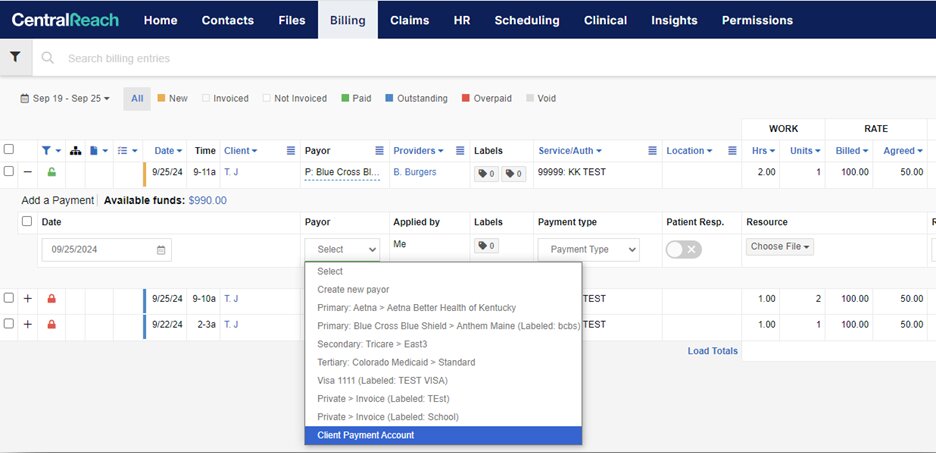Click red lock on 9/22/24 entry
The height and width of the screenshot is (453, 936).
[x=52, y=324]
